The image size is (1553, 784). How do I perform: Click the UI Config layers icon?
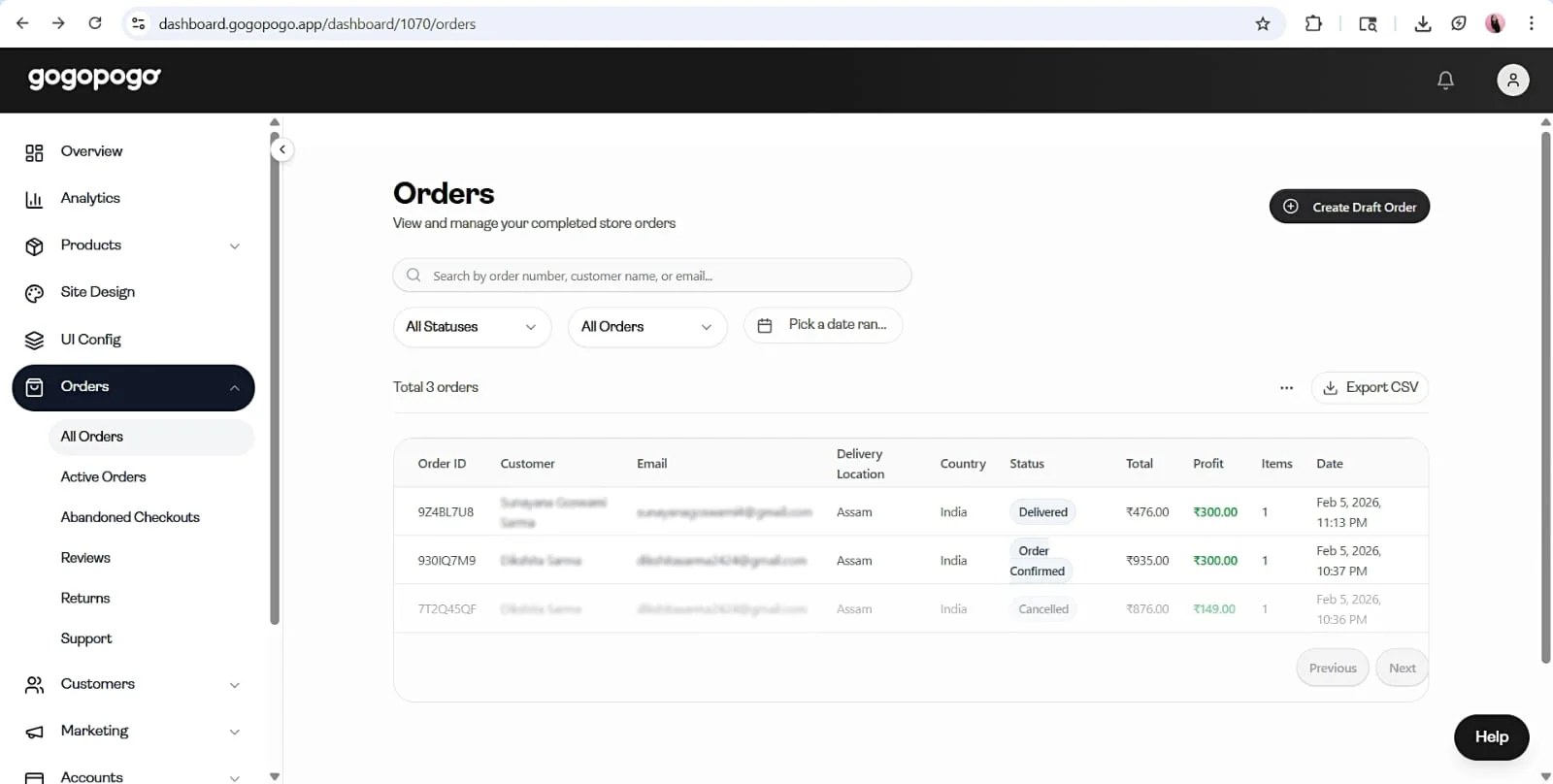click(x=34, y=341)
